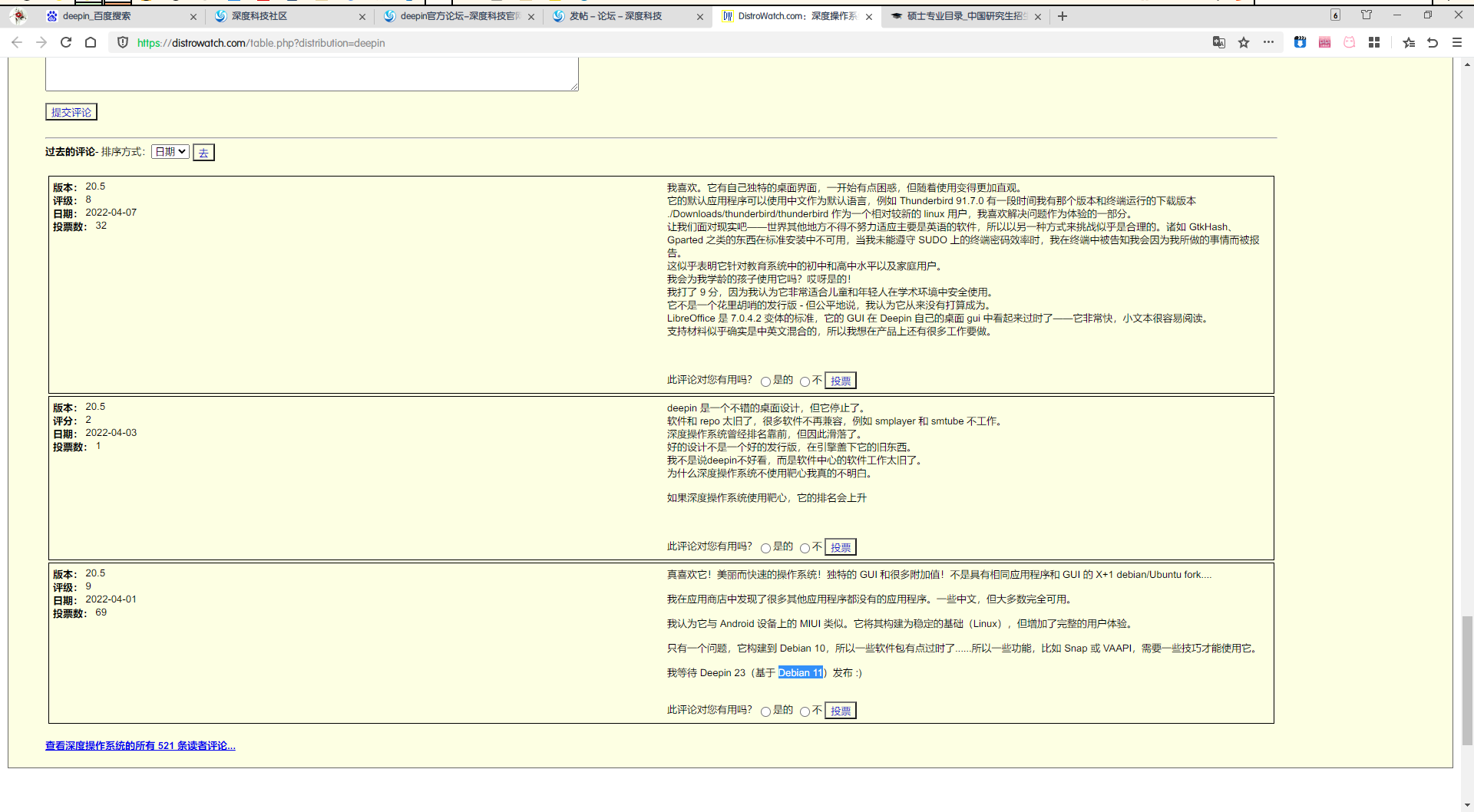The height and width of the screenshot is (812, 1474).
Task: Open the translate page icon in address bar
Action: tap(1218, 43)
